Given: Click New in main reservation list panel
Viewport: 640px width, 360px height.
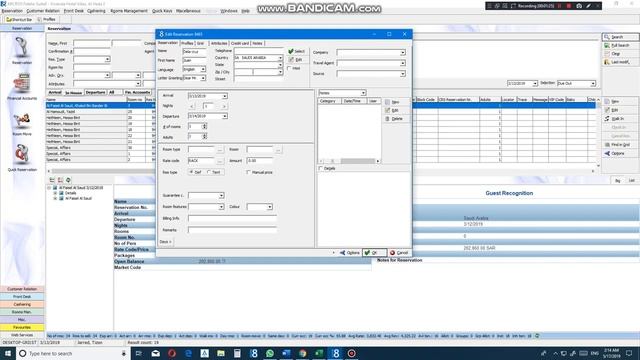Looking at the screenshot, I should (620, 101).
